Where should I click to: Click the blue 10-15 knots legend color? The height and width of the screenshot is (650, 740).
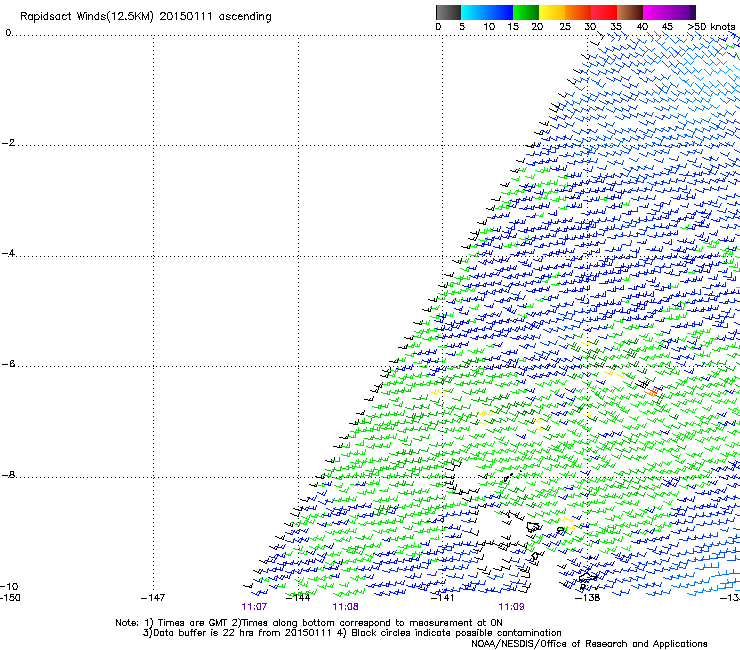500,12
